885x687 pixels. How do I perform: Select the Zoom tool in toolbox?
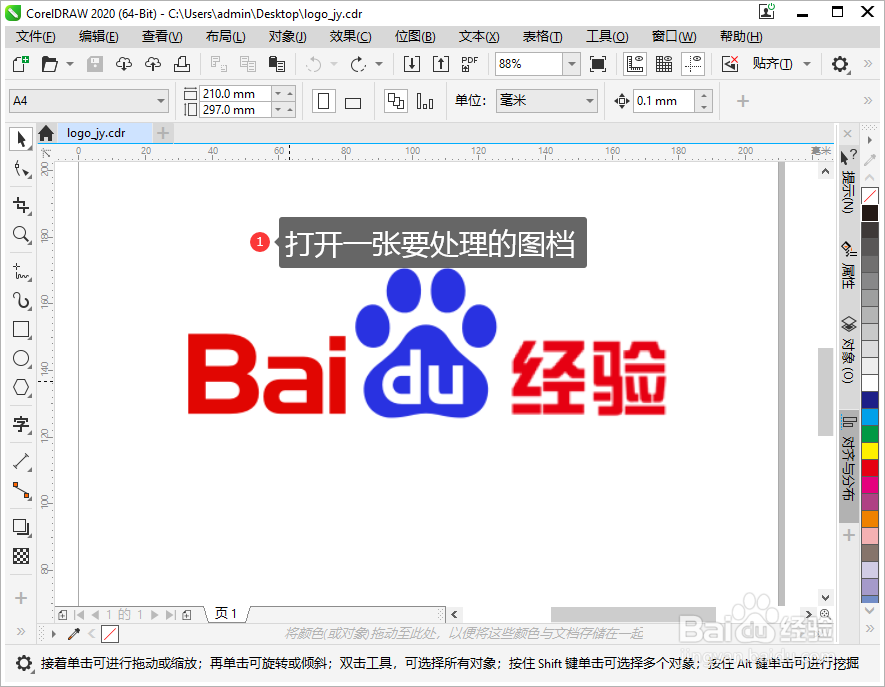click(x=21, y=234)
